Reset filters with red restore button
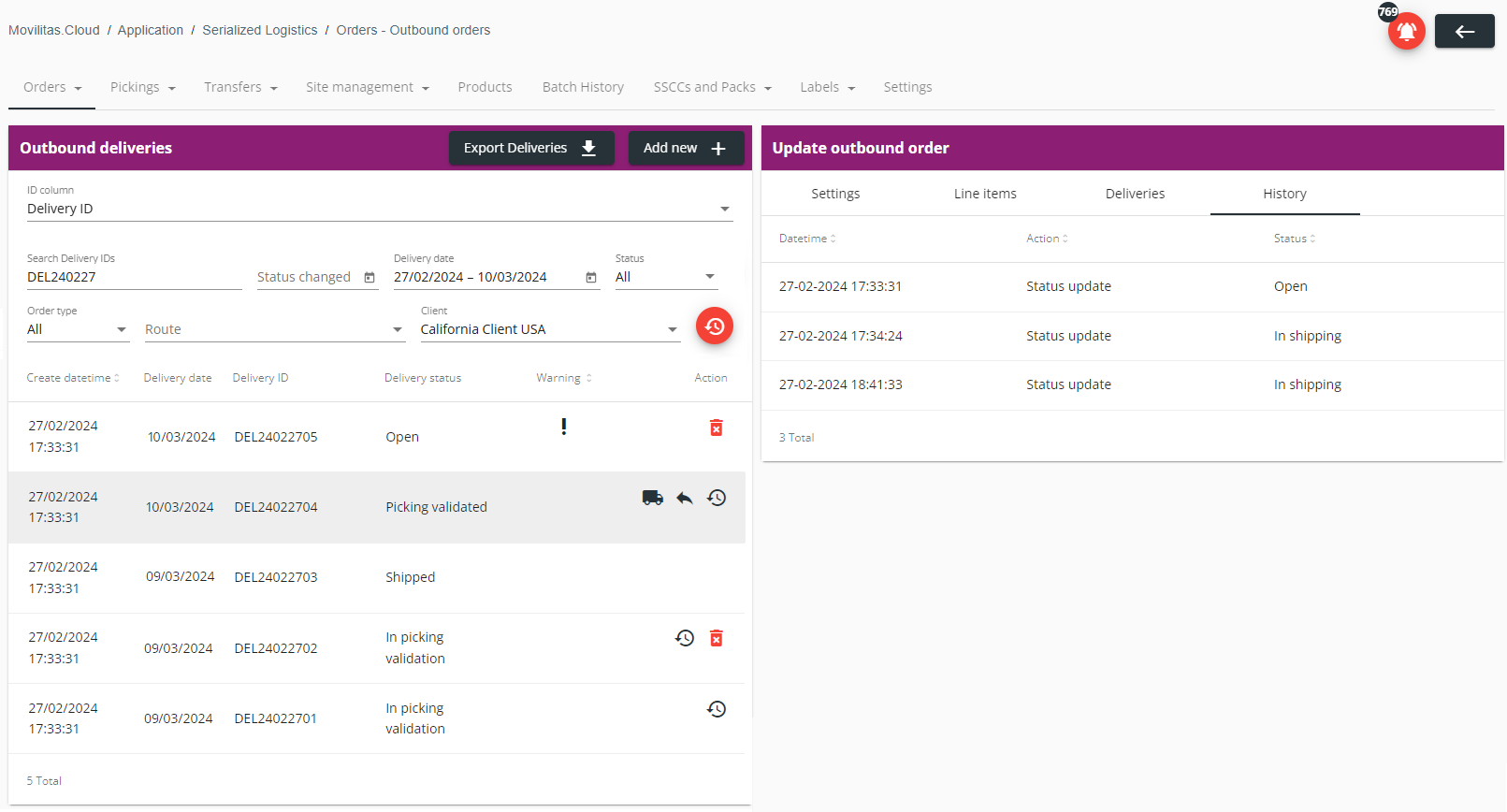Viewport: 1507px width, 812px height. coord(715,326)
